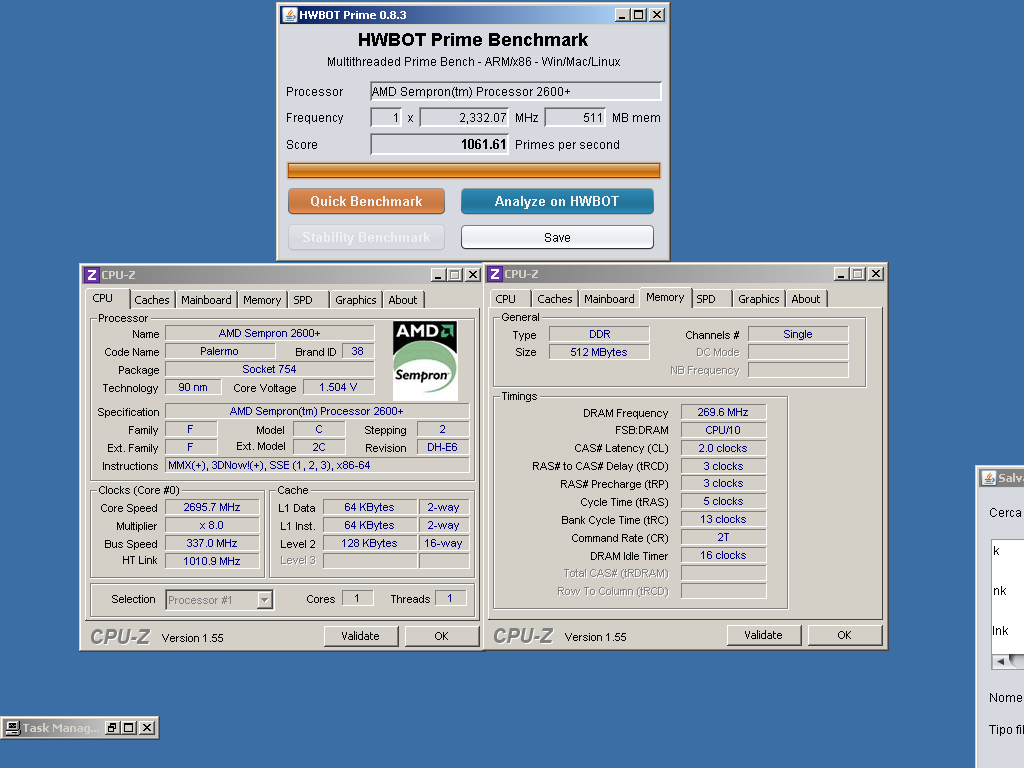Minimize the left CPU-Z window
Image resolution: width=1024 pixels, height=768 pixels.
(x=438, y=275)
